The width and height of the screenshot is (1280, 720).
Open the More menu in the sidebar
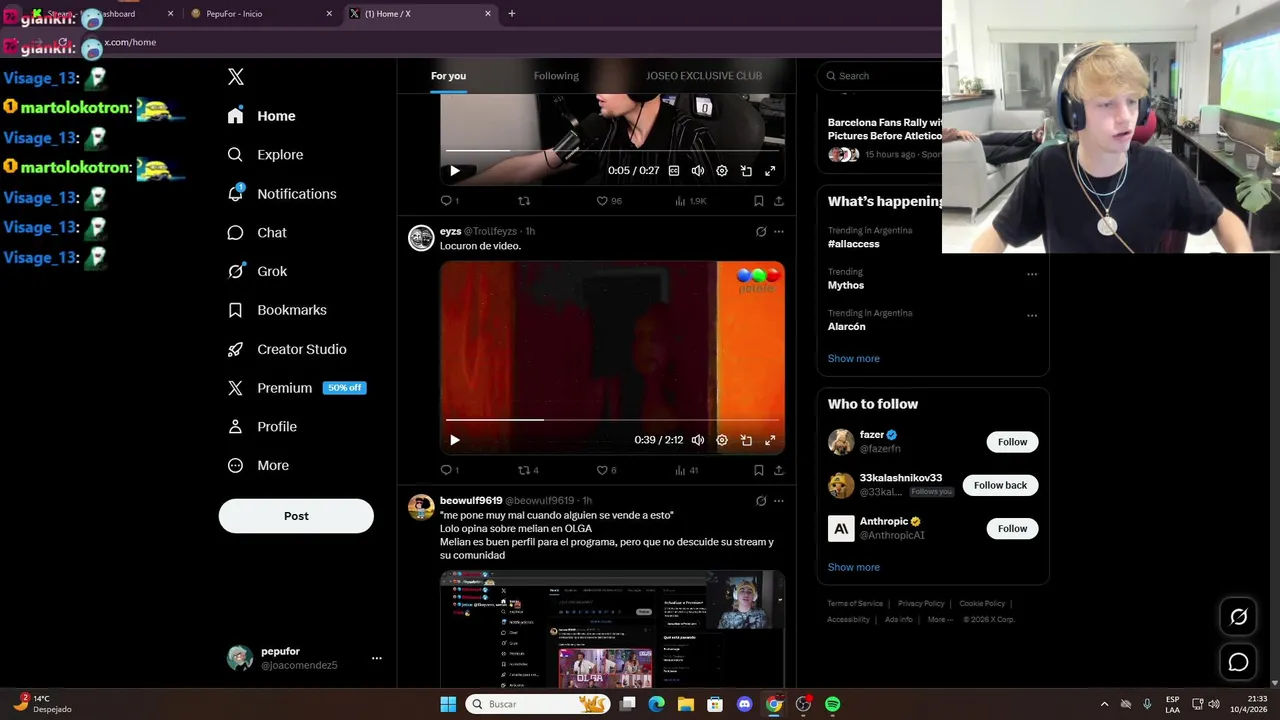(x=258, y=466)
